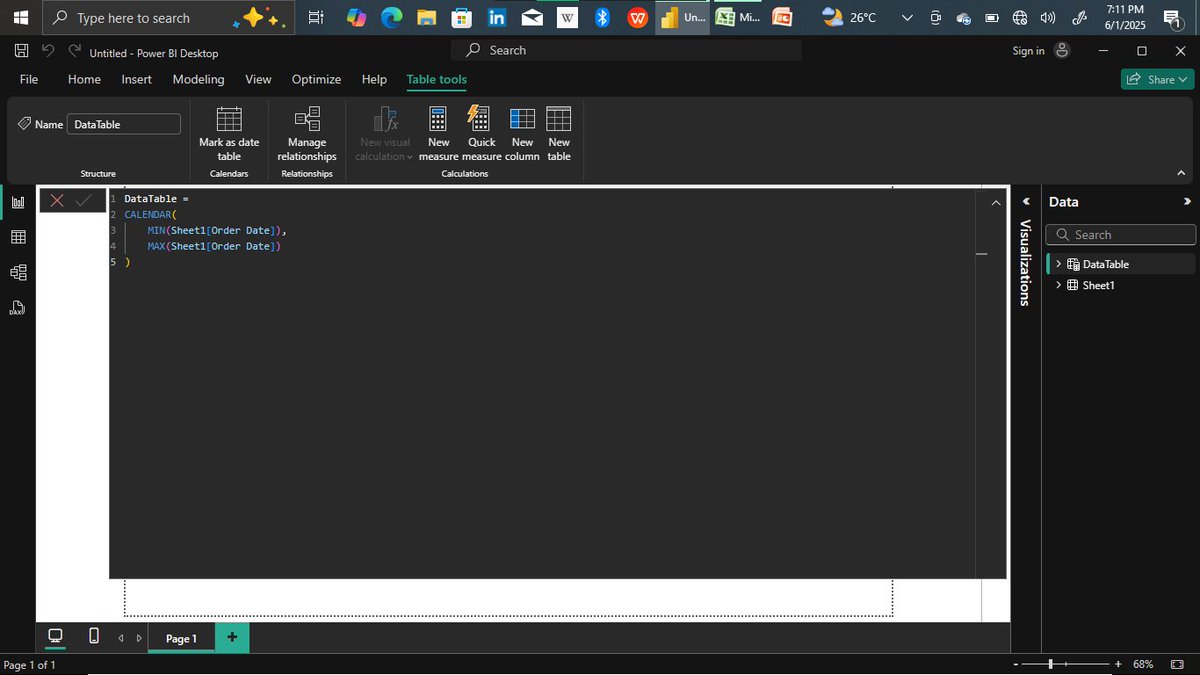Screen dimensions: 1200x675
Task: Switch to Model view in left sidebar
Action: pos(18,272)
